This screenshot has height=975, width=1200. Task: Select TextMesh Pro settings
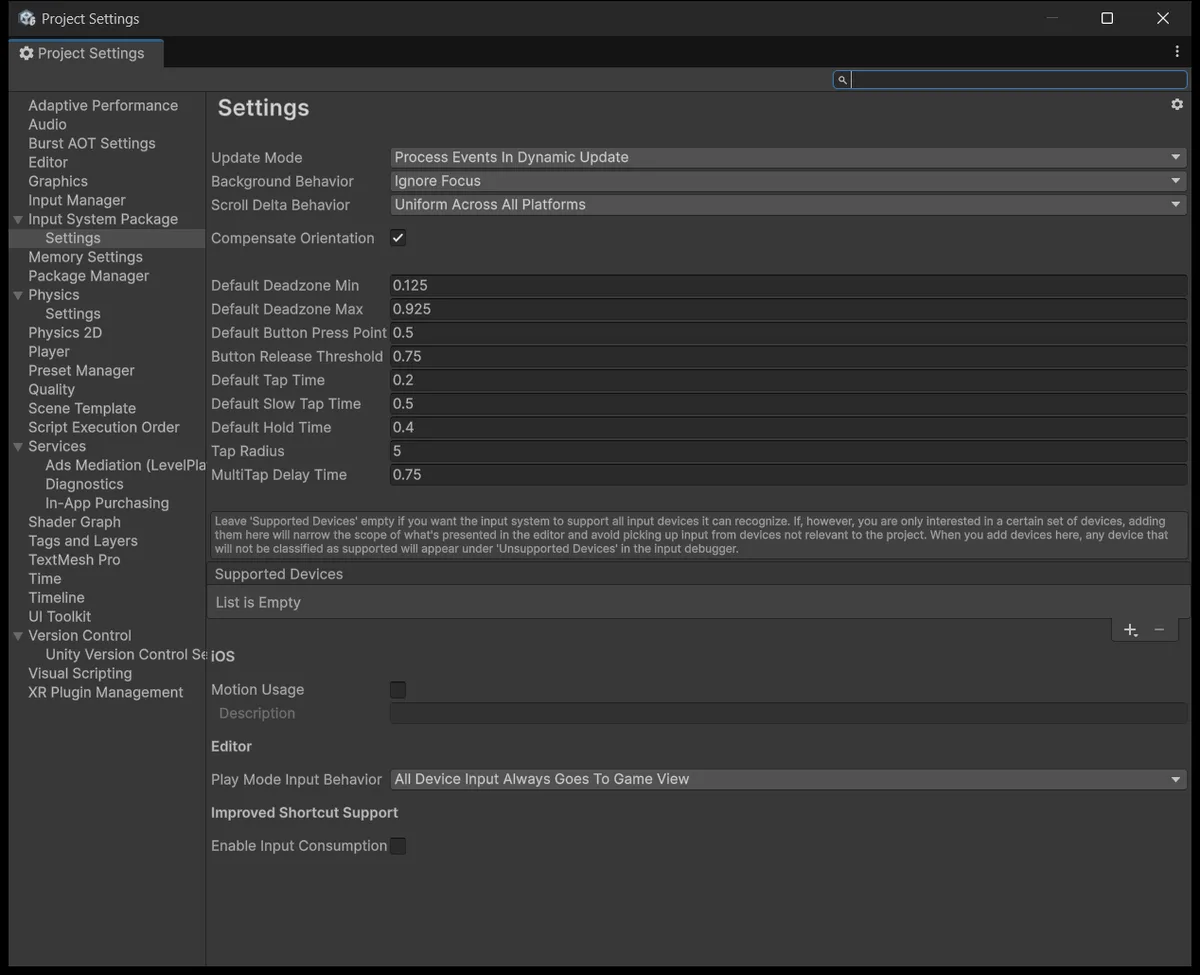(x=74, y=560)
